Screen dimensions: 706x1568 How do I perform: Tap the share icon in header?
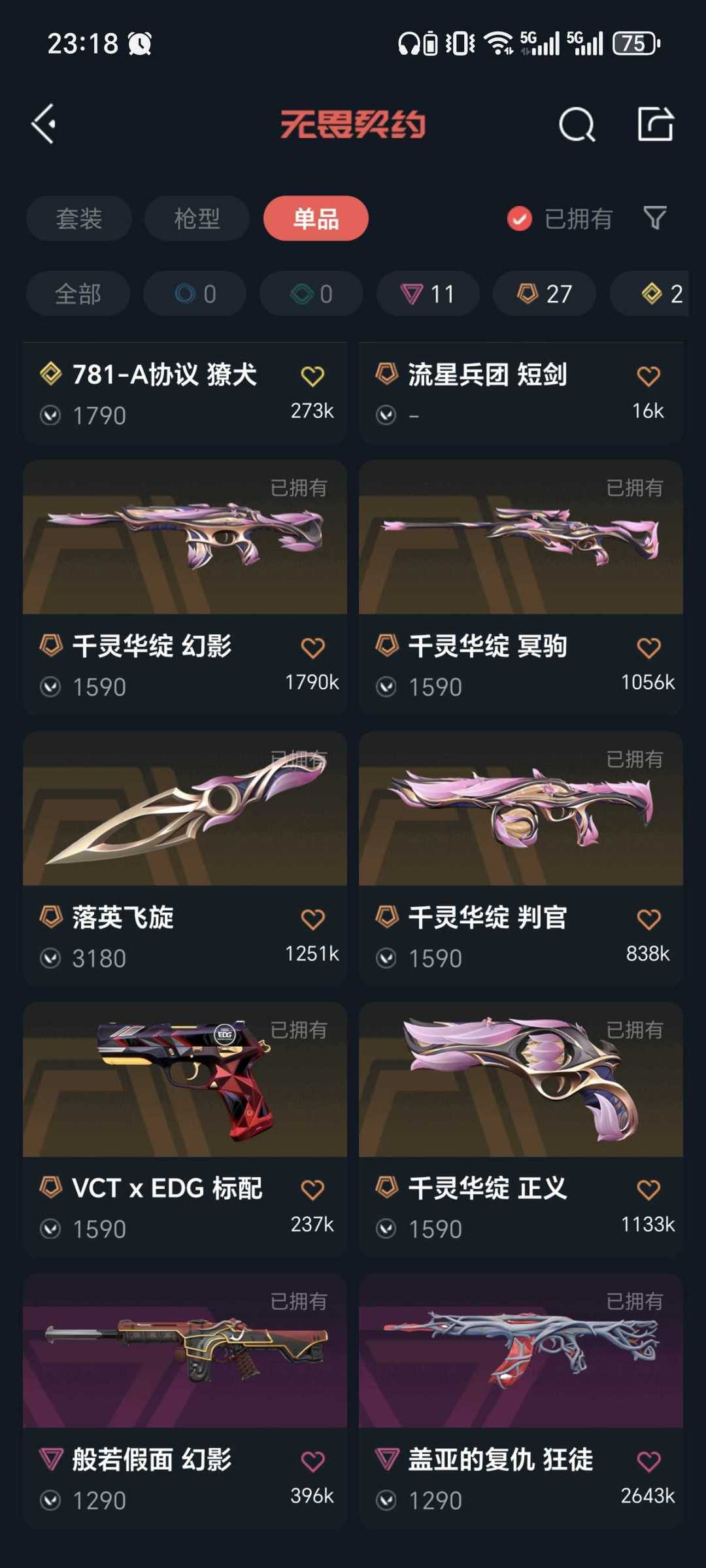655,124
